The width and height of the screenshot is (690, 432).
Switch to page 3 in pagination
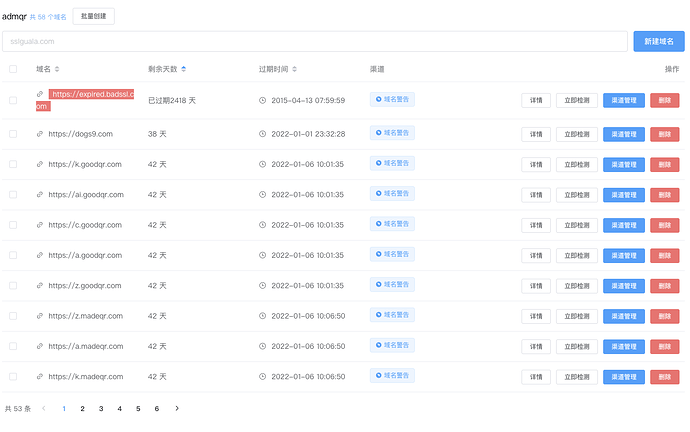click(x=100, y=408)
